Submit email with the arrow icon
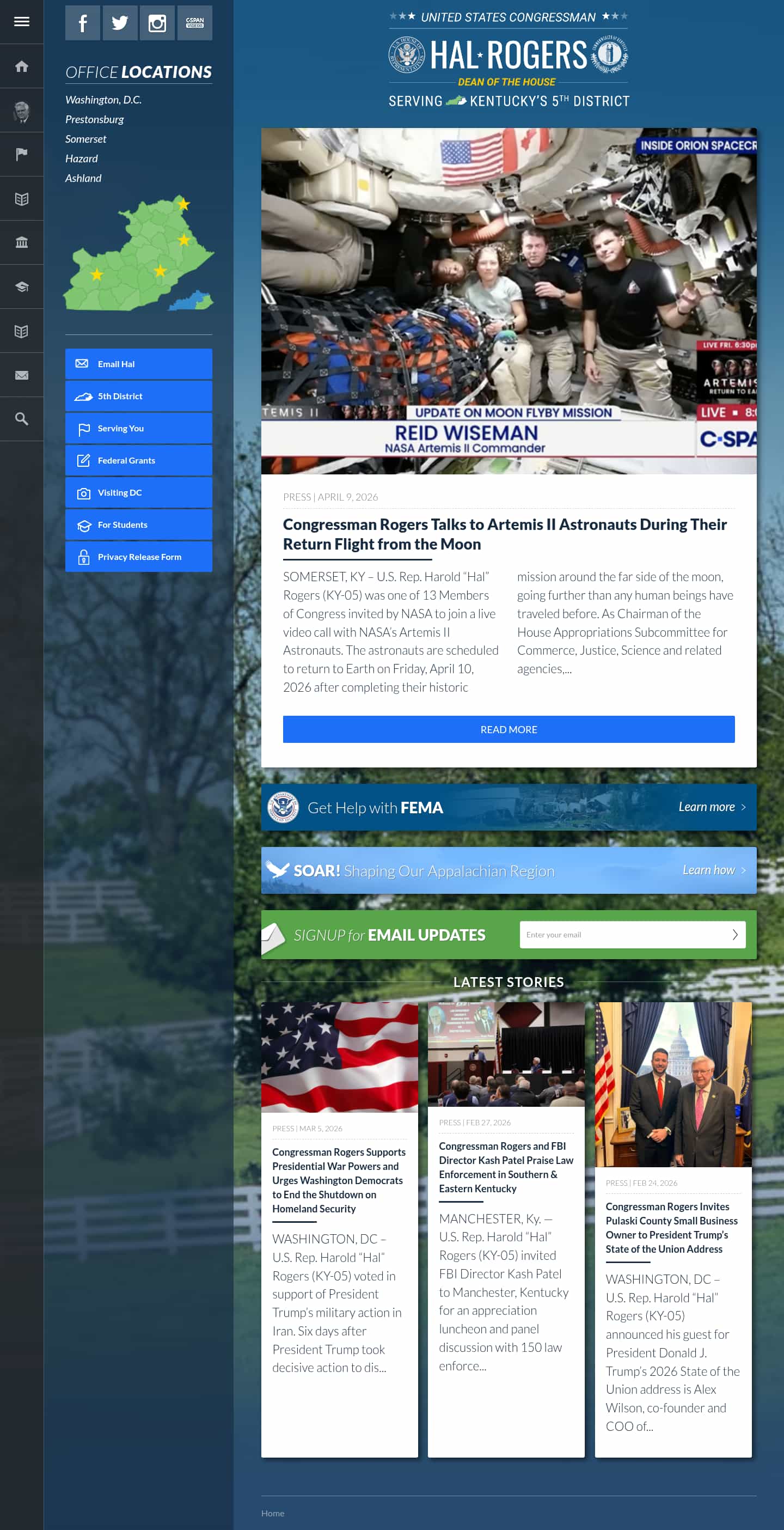The height and width of the screenshot is (1530, 784). pyautogui.click(x=735, y=934)
